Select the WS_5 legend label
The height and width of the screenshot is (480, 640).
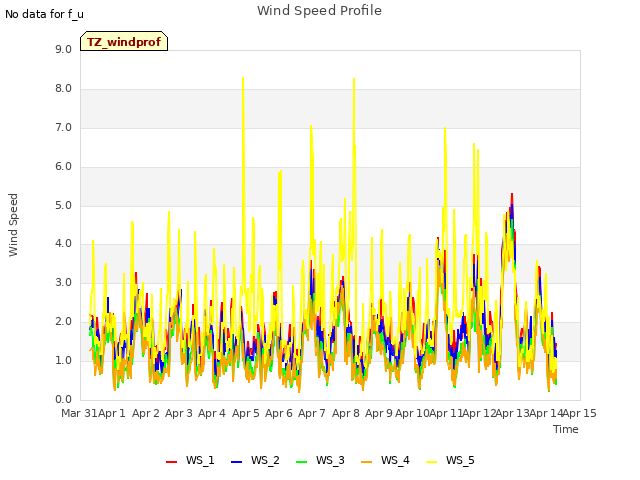click(460, 460)
